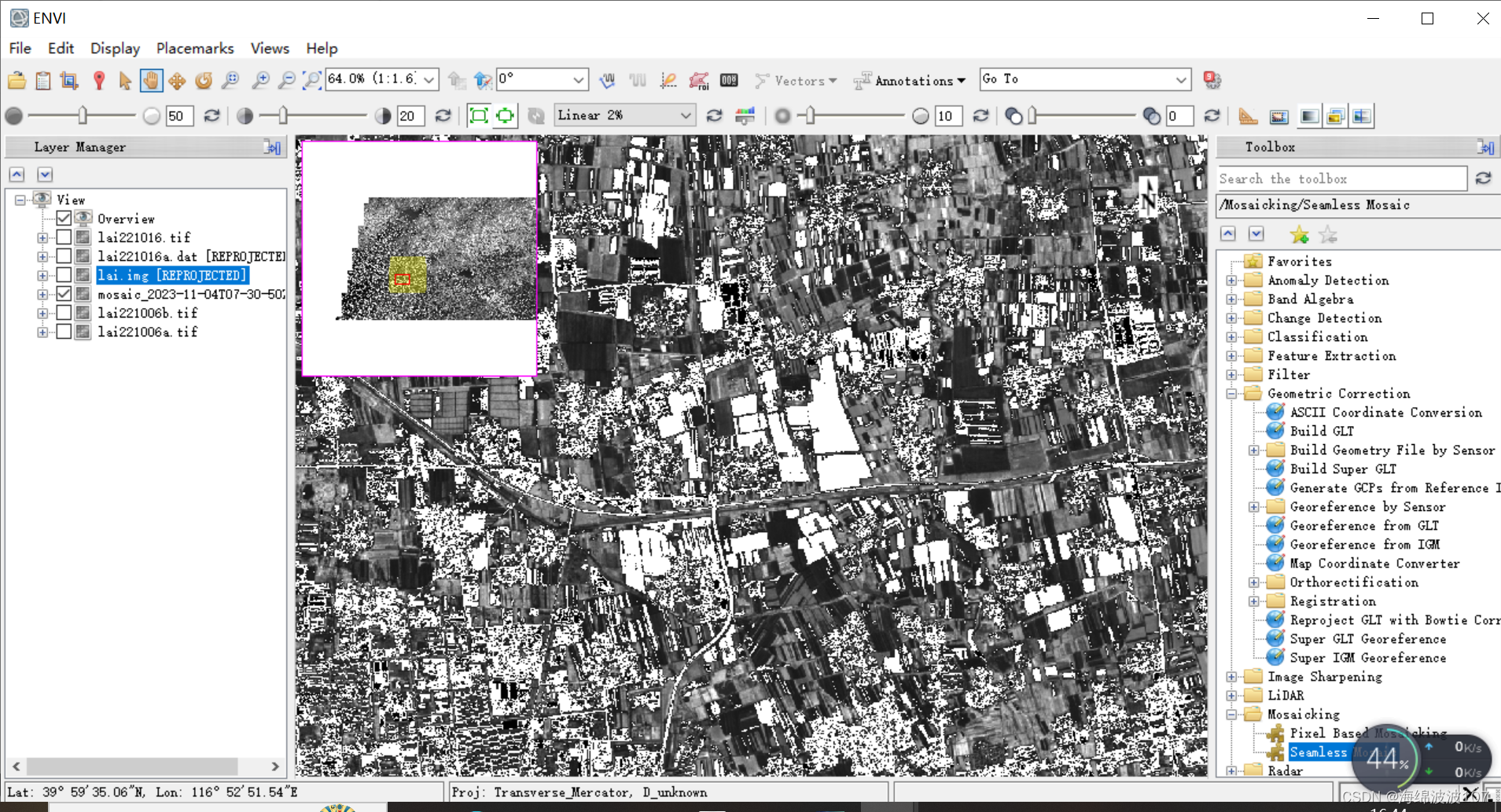Click the contrast slider handle
The image size is (1501, 812).
[283, 116]
